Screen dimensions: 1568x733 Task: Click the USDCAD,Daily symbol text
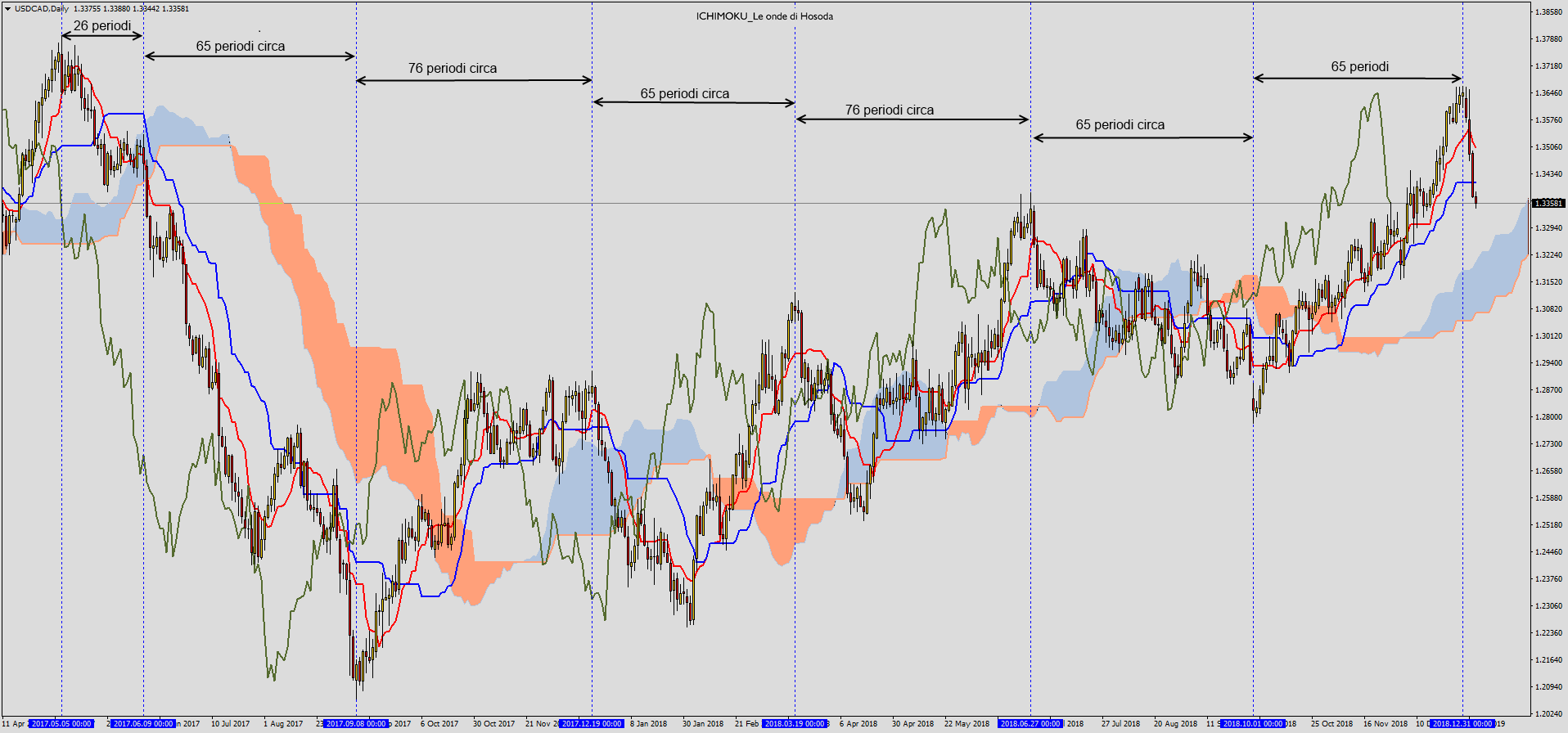point(42,9)
